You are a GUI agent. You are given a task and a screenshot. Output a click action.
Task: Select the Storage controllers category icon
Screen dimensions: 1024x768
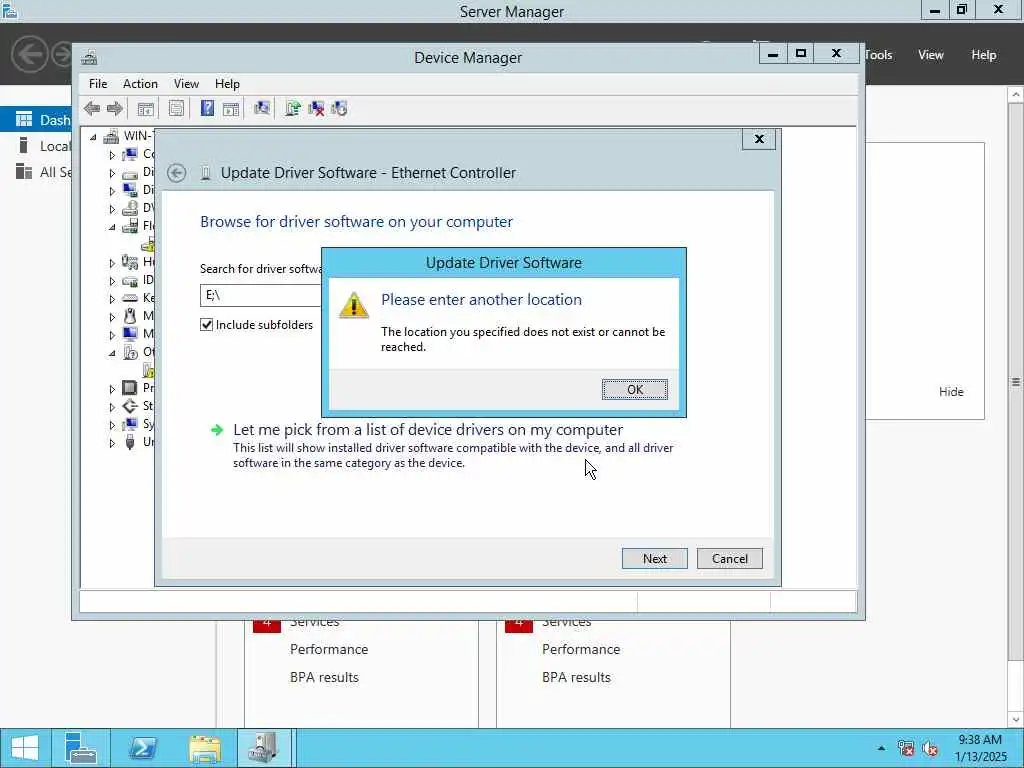pos(130,406)
